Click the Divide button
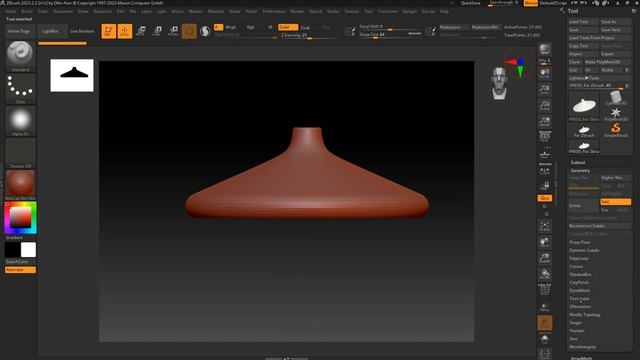The image size is (640, 360). [584, 206]
